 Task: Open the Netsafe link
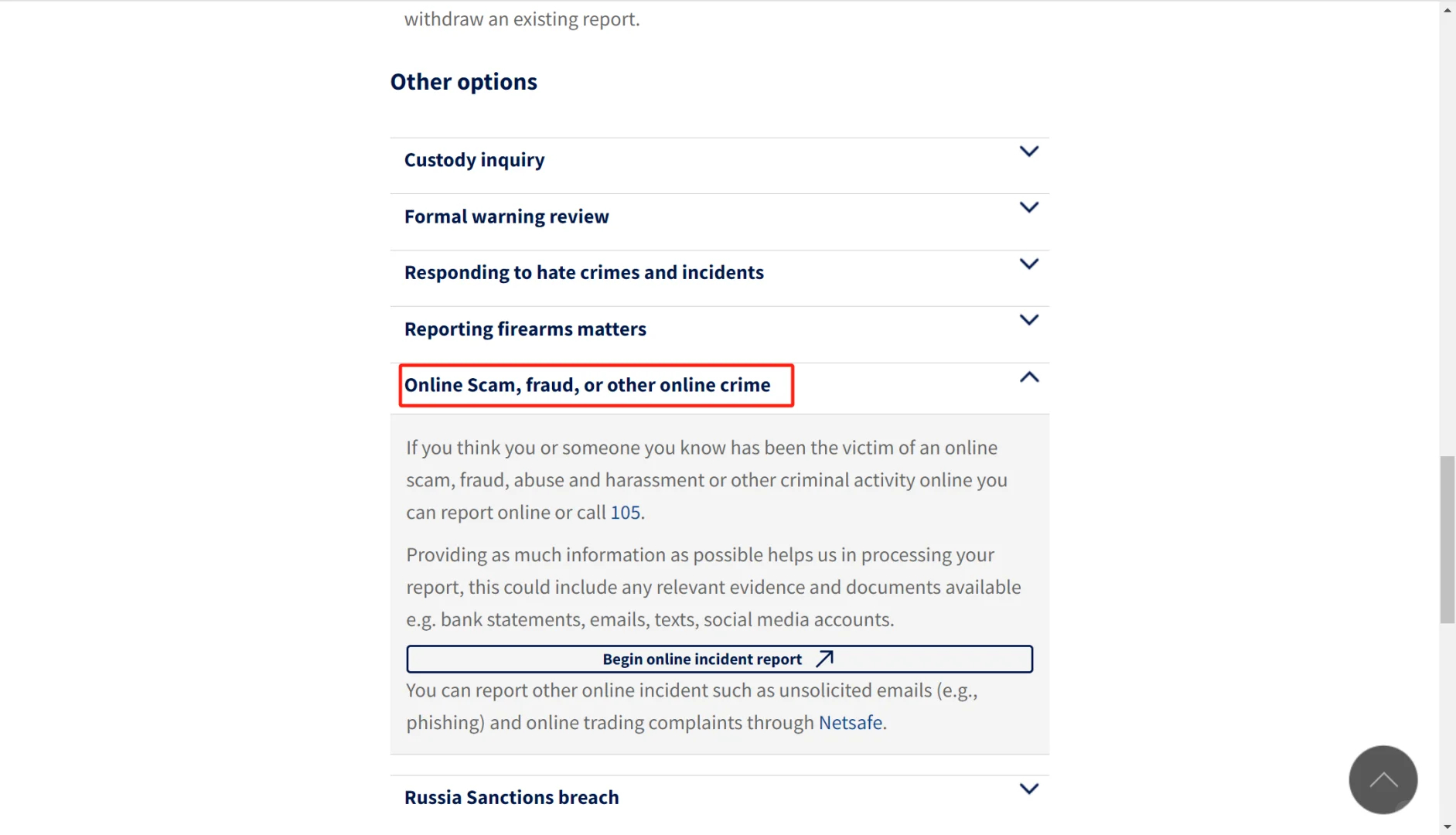(x=850, y=723)
